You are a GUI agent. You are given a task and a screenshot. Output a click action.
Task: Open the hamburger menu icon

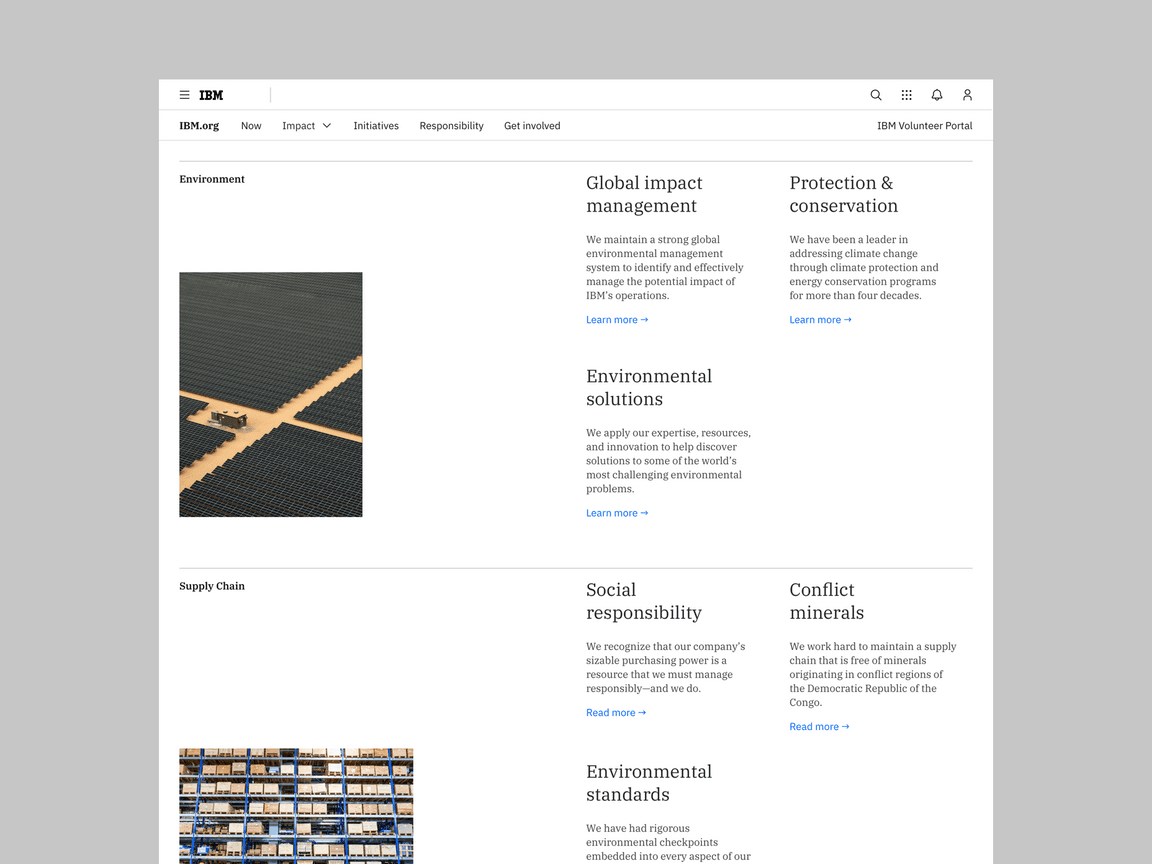click(184, 95)
